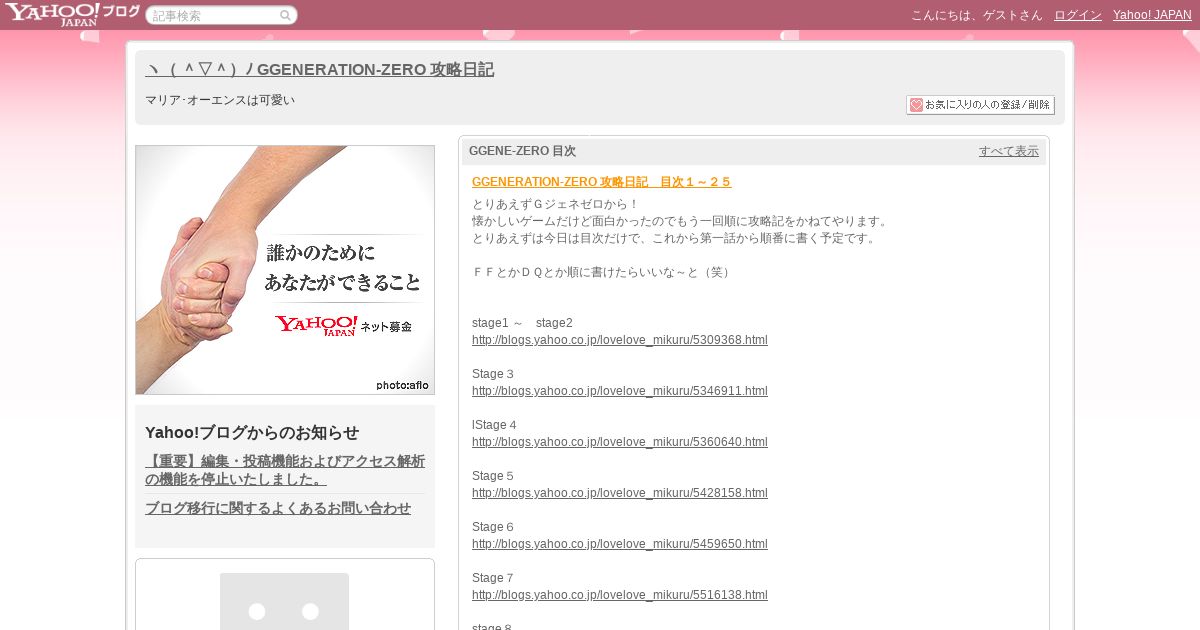Image resolution: width=1200 pixels, height=630 pixels.
Task: Open the 目次１～２５ article title
Action: 602,182
